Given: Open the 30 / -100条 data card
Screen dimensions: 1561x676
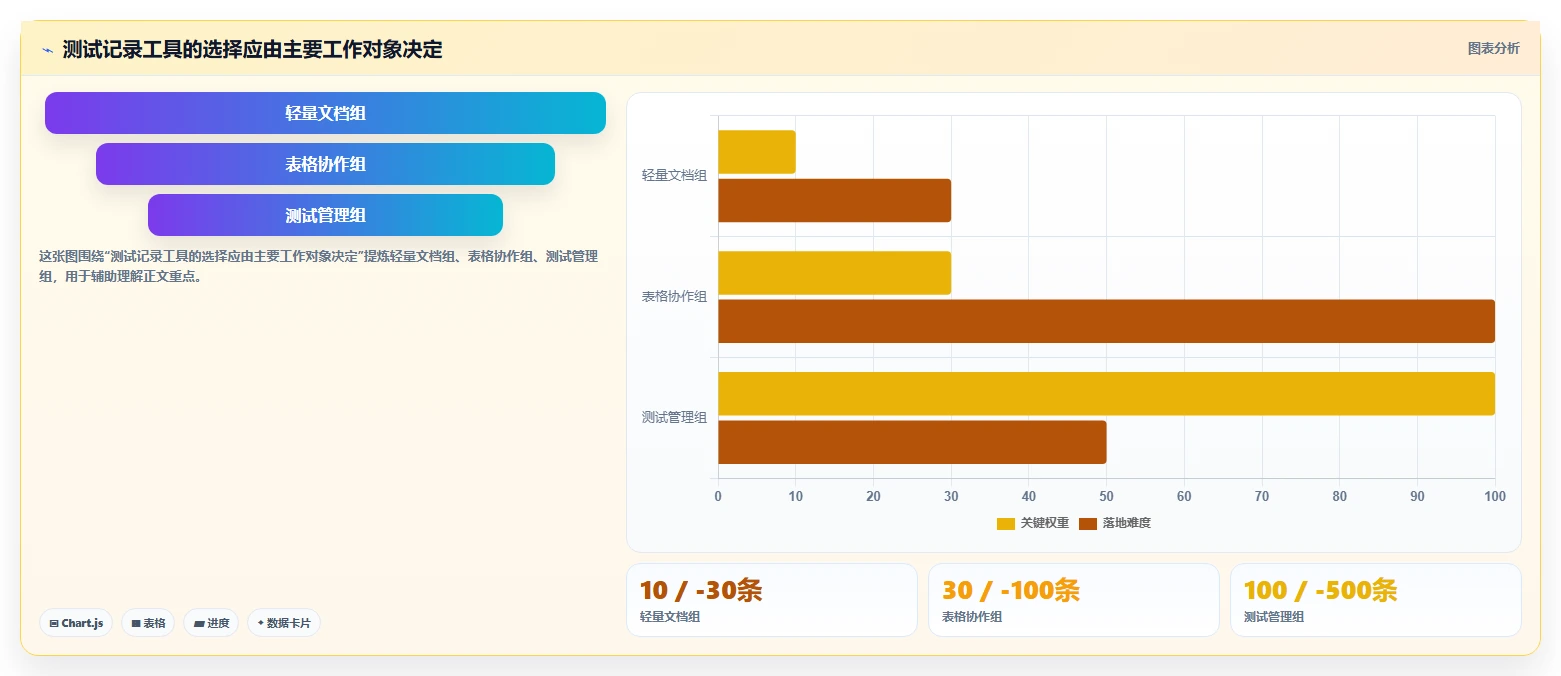Looking at the screenshot, I should pos(1074,600).
